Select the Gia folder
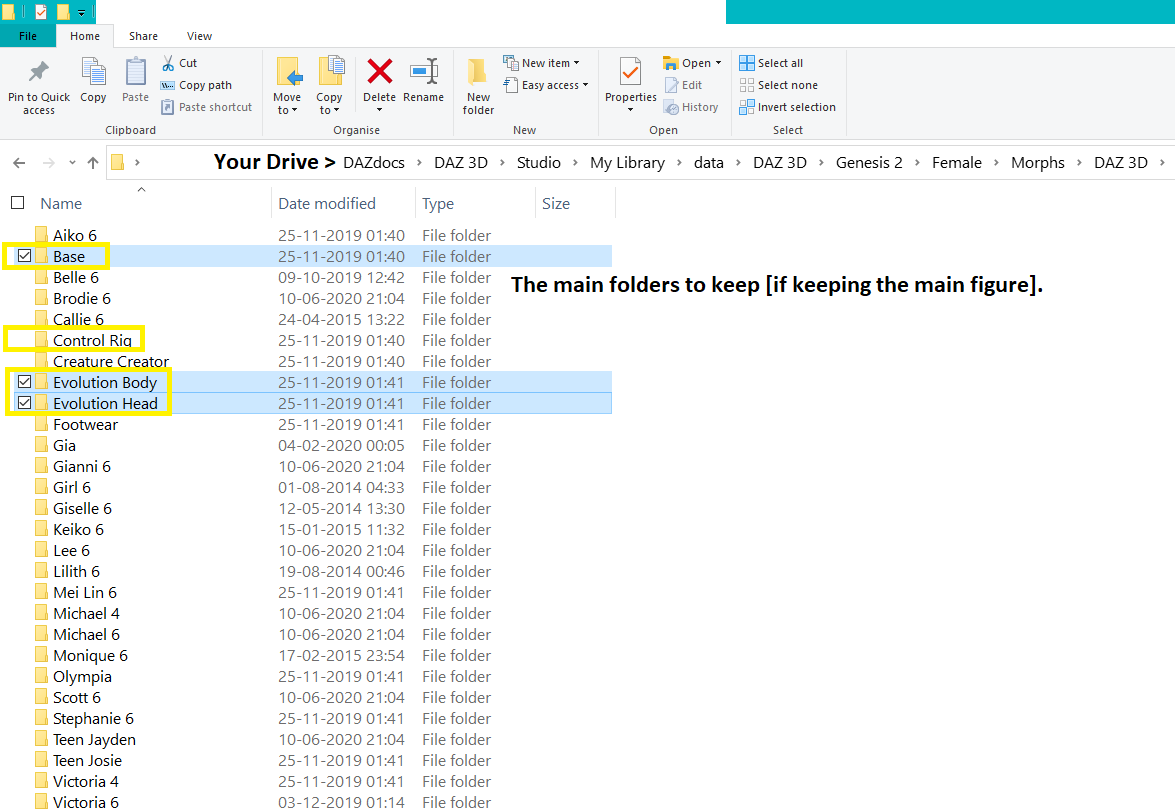Viewport: 1175px width, 812px height. [64, 445]
